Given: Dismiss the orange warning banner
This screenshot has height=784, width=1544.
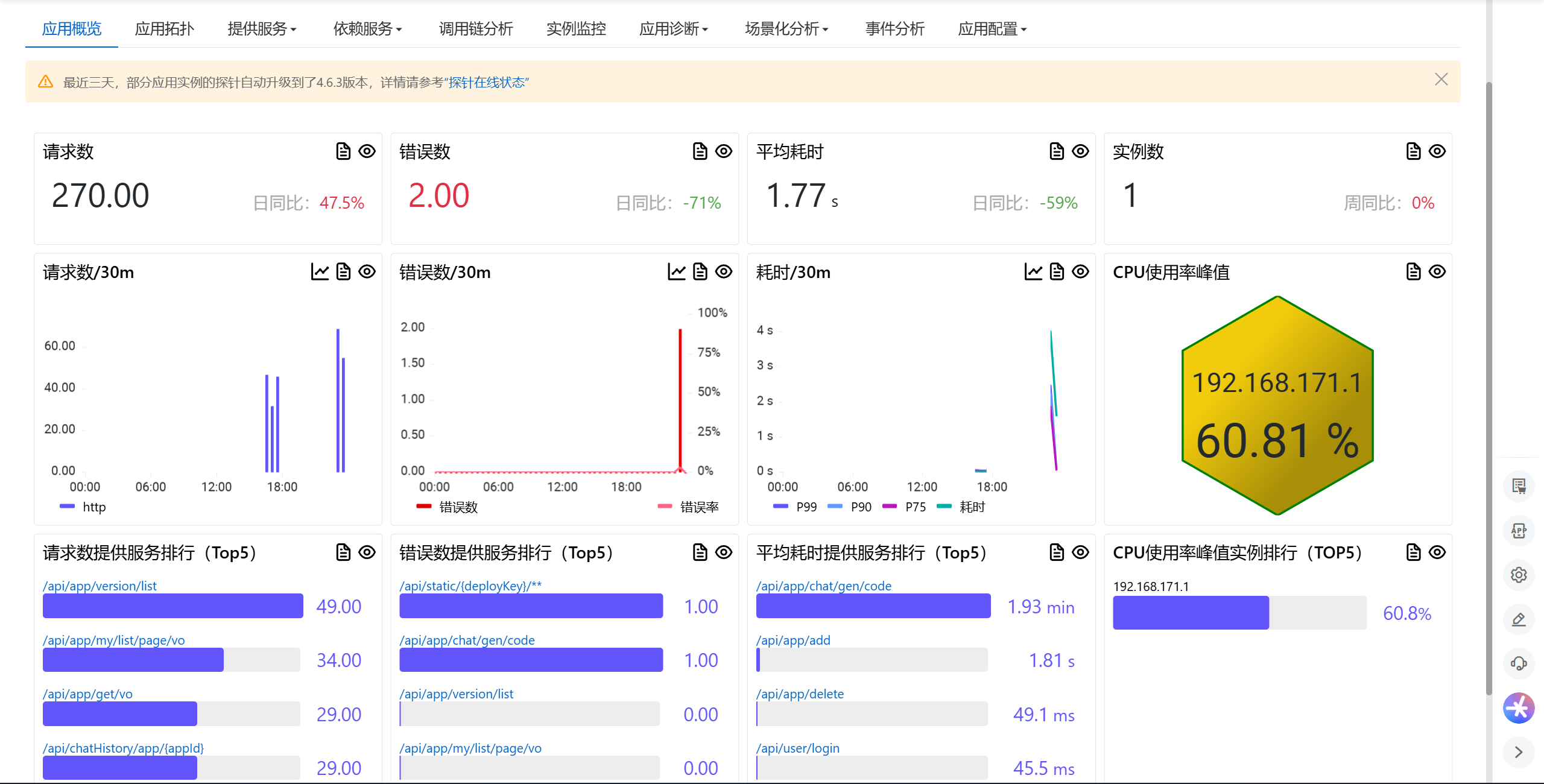Looking at the screenshot, I should pos(1441,80).
